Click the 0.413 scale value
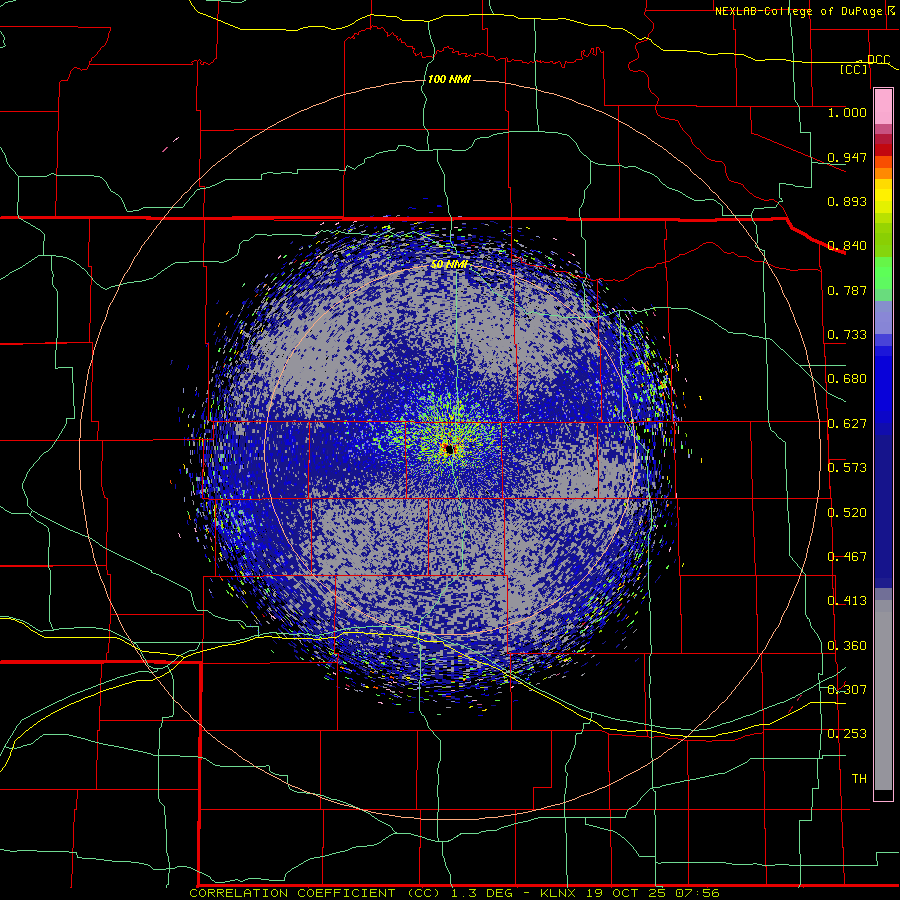 (847, 601)
